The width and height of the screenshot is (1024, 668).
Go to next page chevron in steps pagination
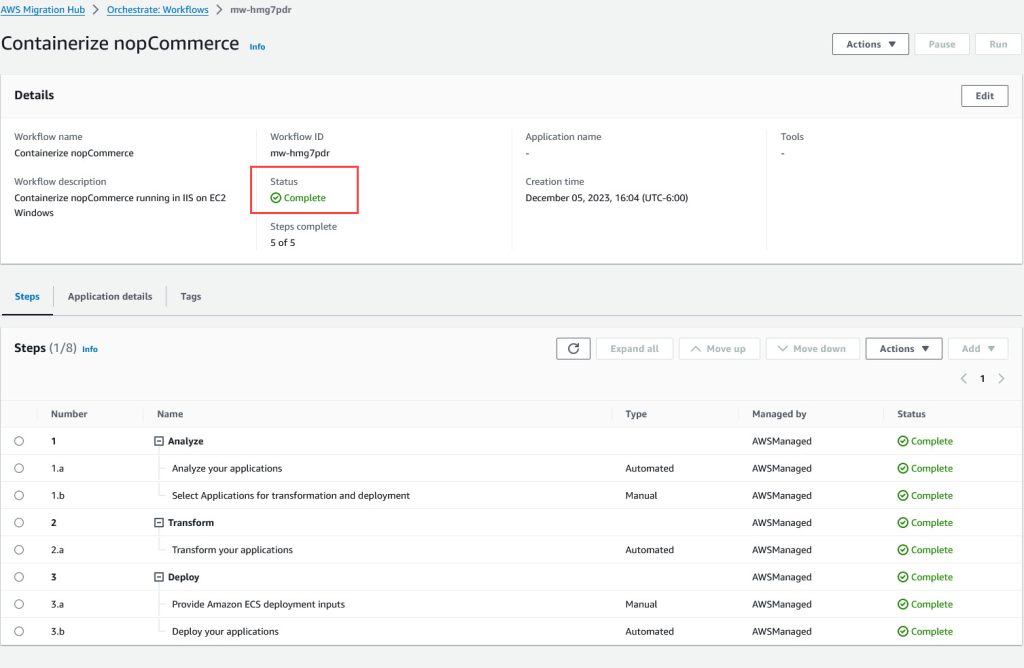click(x=1001, y=379)
